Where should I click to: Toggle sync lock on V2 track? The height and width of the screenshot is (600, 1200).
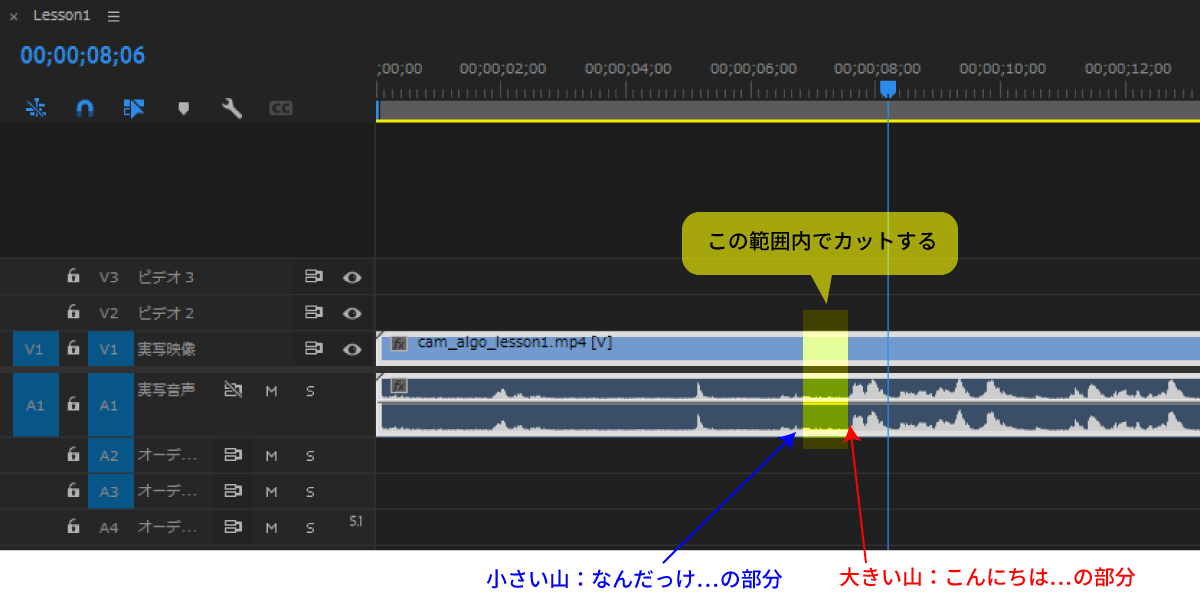pos(313,312)
